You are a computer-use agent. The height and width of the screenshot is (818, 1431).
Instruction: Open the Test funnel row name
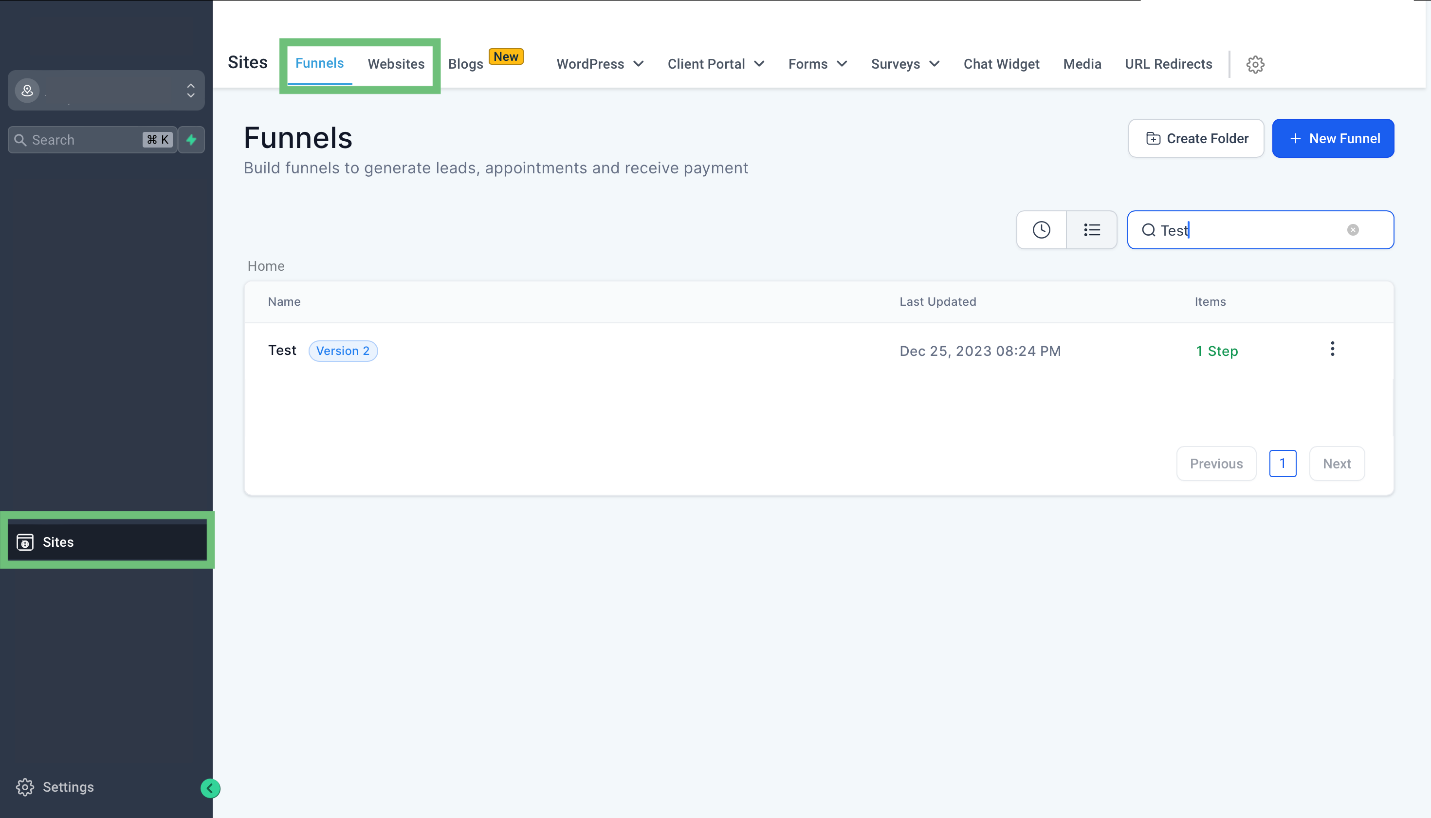282,350
